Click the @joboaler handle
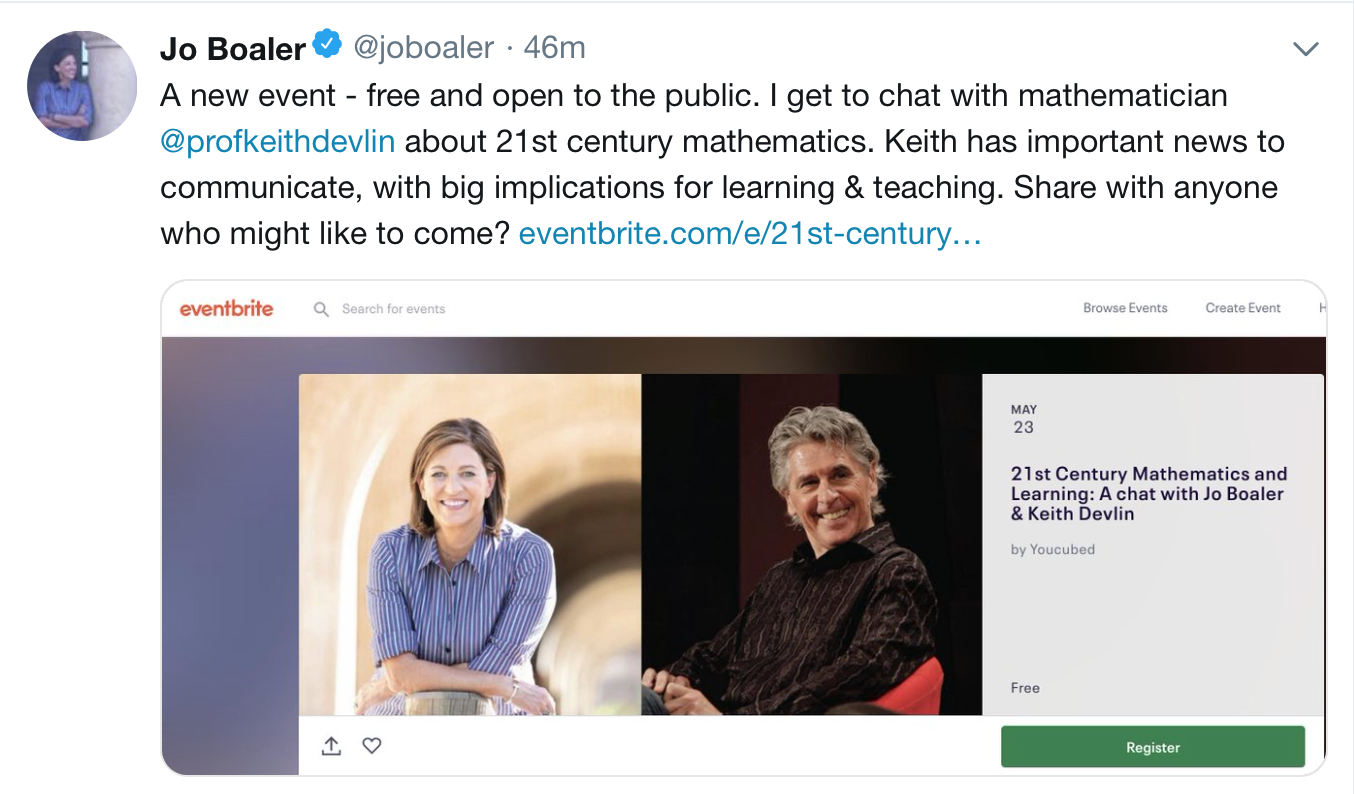The height and width of the screenshot is (794, 1354). (423, 47)
